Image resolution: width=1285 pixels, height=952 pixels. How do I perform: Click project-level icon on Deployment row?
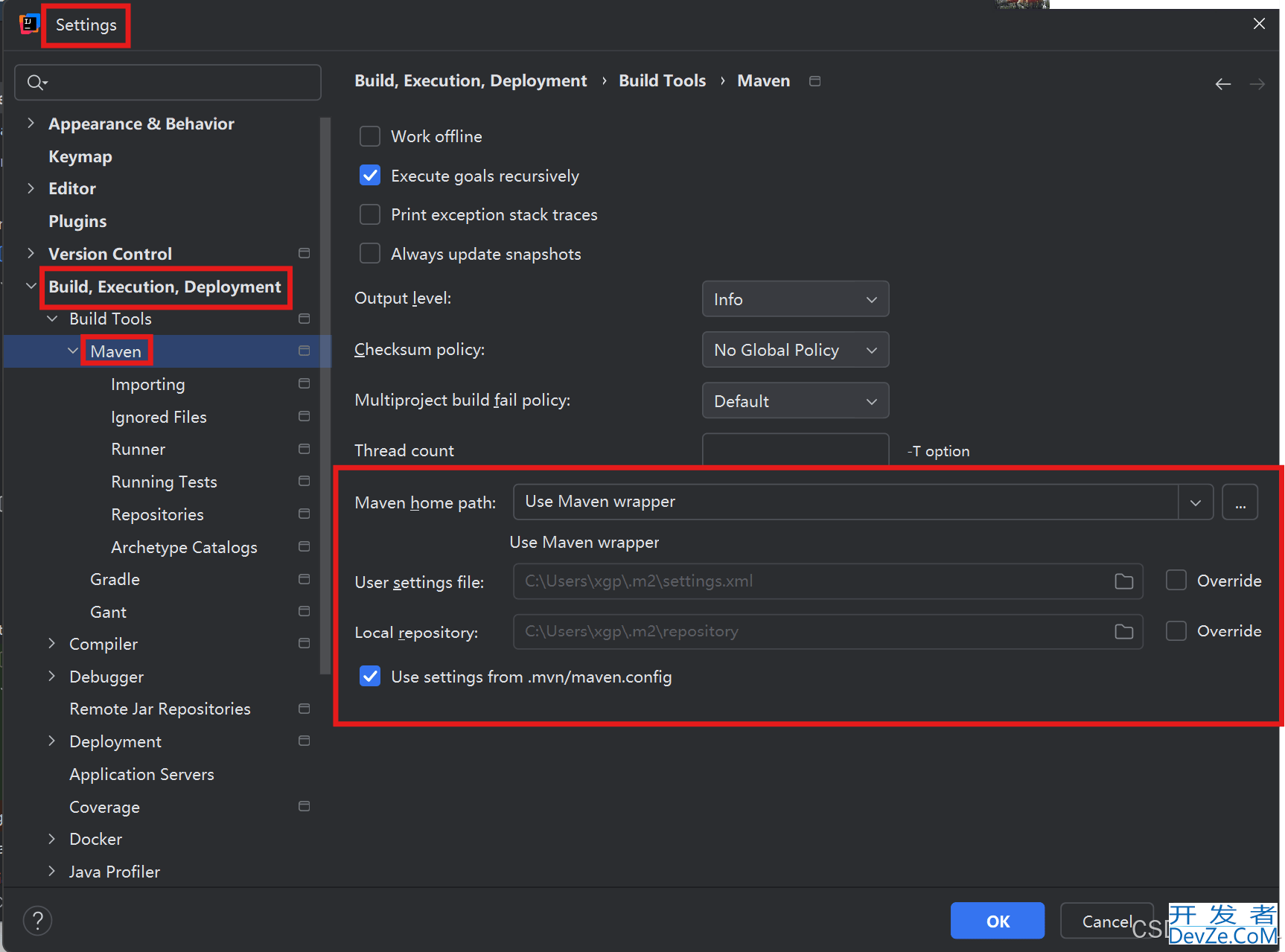[x=304, y=741]
